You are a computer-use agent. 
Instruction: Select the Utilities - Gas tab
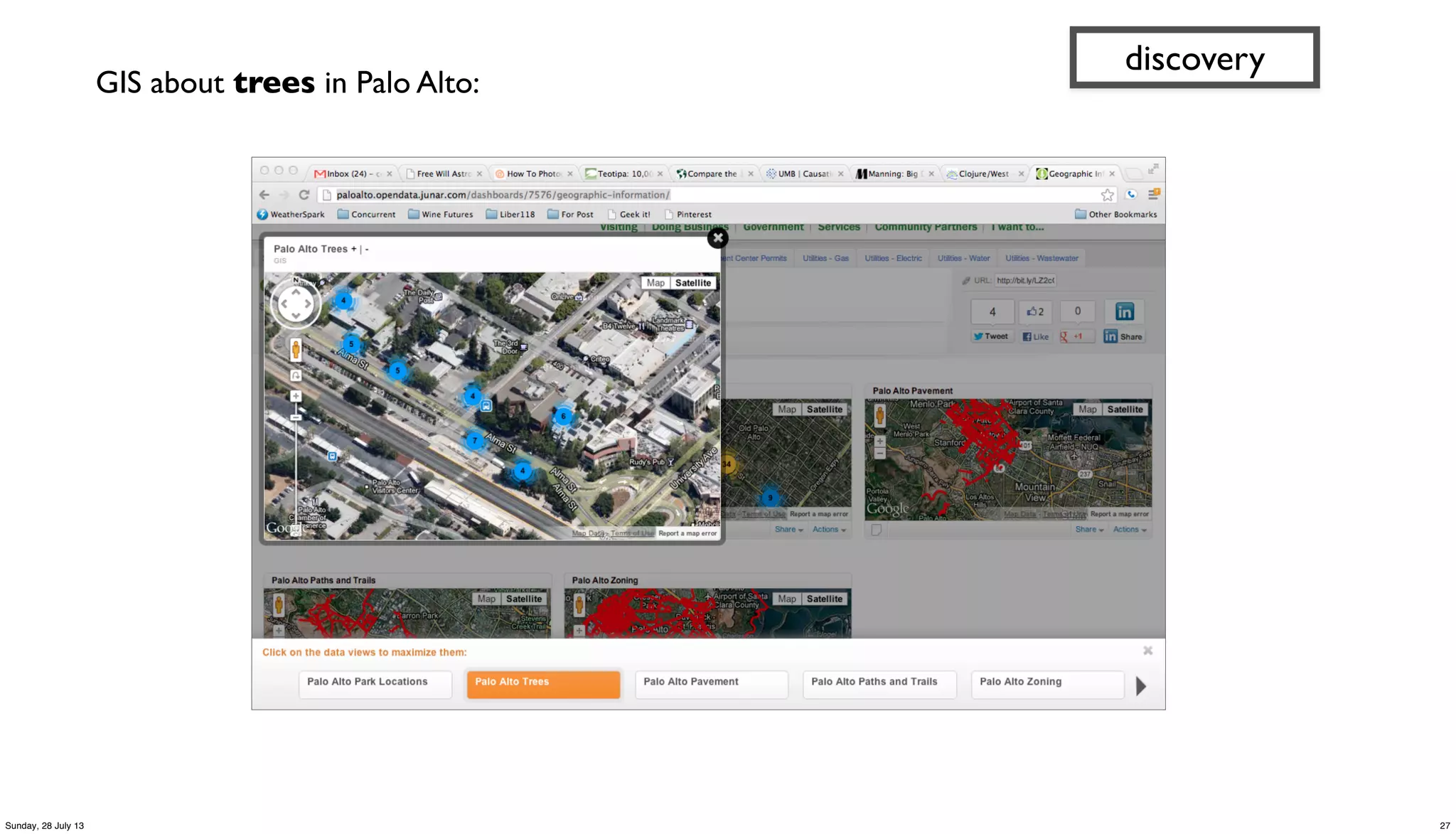click(x=825, y=258)
